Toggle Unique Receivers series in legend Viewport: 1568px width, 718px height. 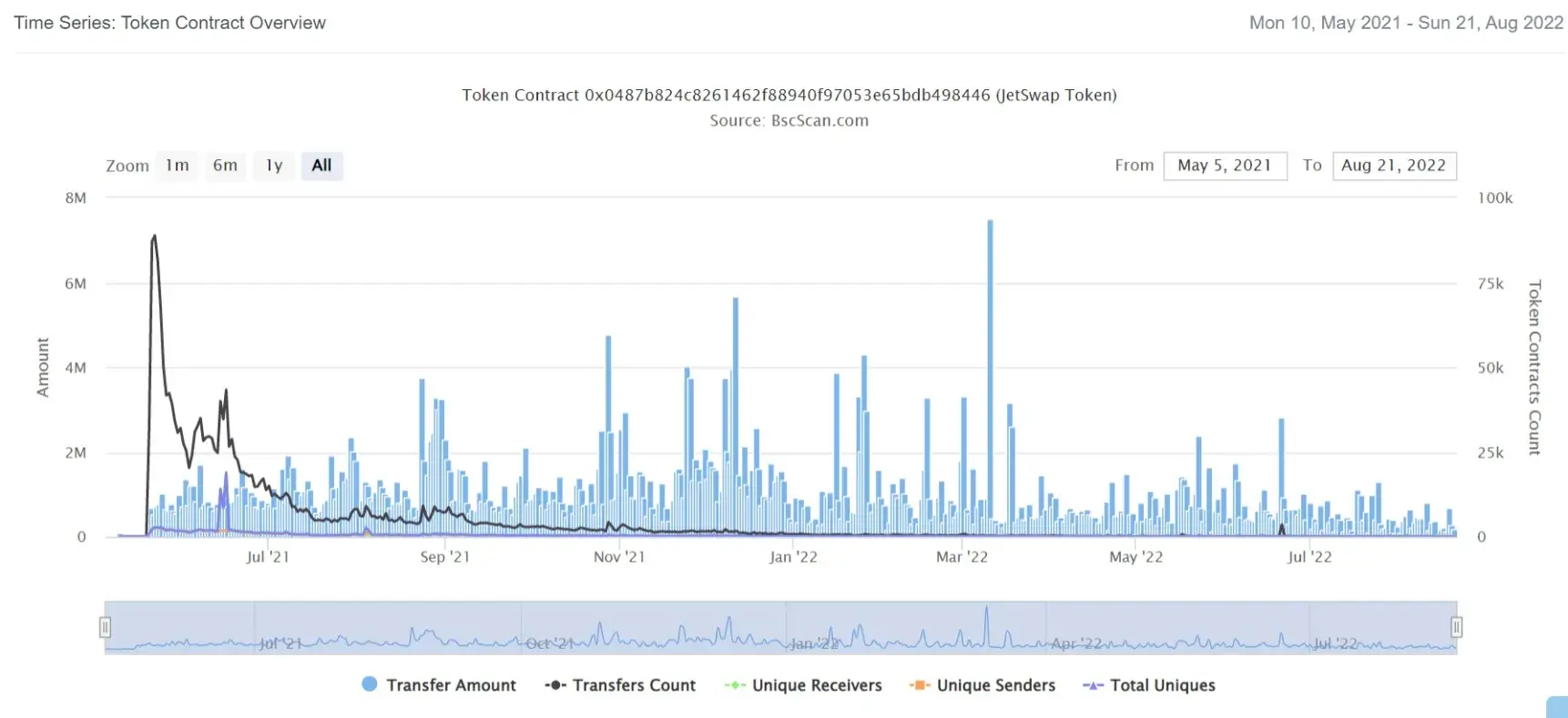[x=803, y=685]
